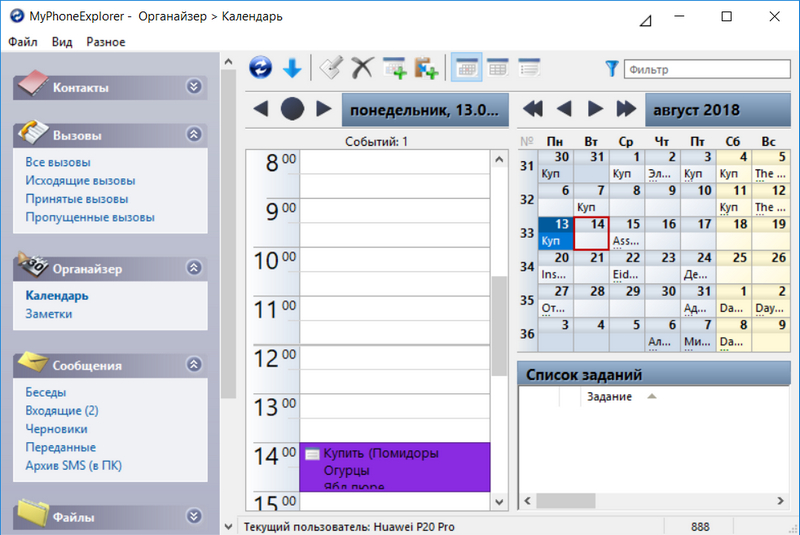The height and width of the screenshot is (535, 800).
Task: Click the paste event clipboard icon
Action: pos(427,68)
